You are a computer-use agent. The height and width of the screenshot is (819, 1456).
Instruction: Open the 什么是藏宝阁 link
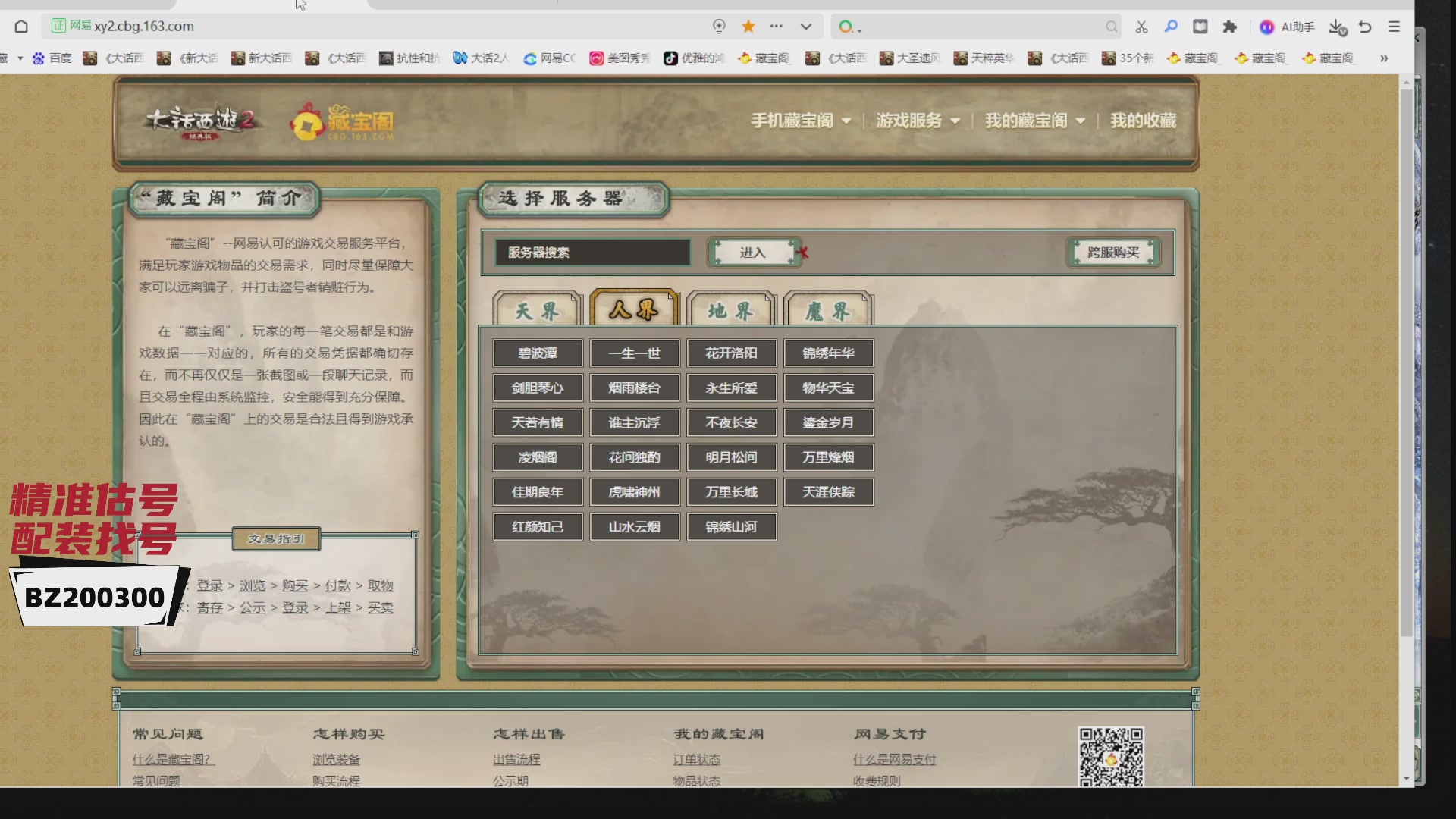171,759
